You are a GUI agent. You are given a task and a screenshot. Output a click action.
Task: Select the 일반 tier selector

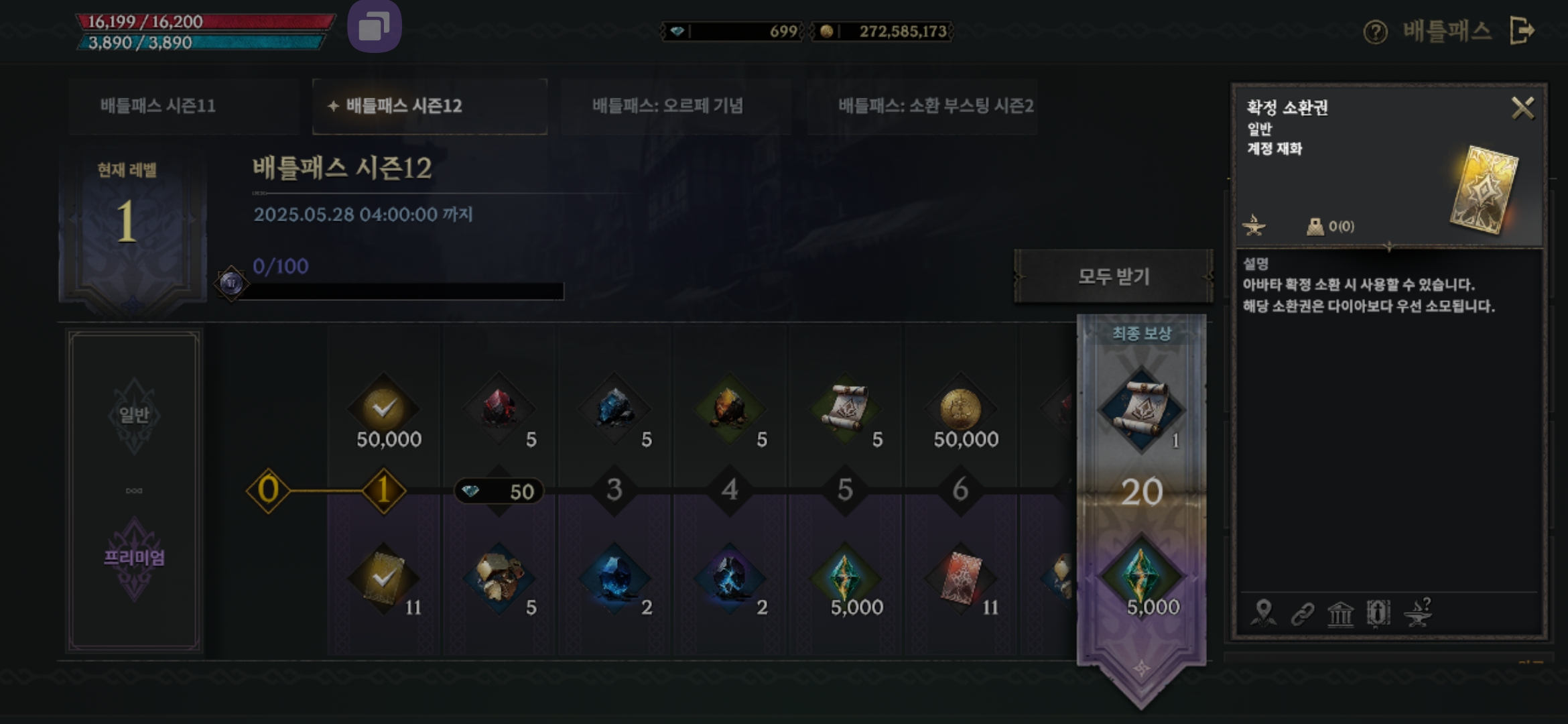(x=134, y=415)
